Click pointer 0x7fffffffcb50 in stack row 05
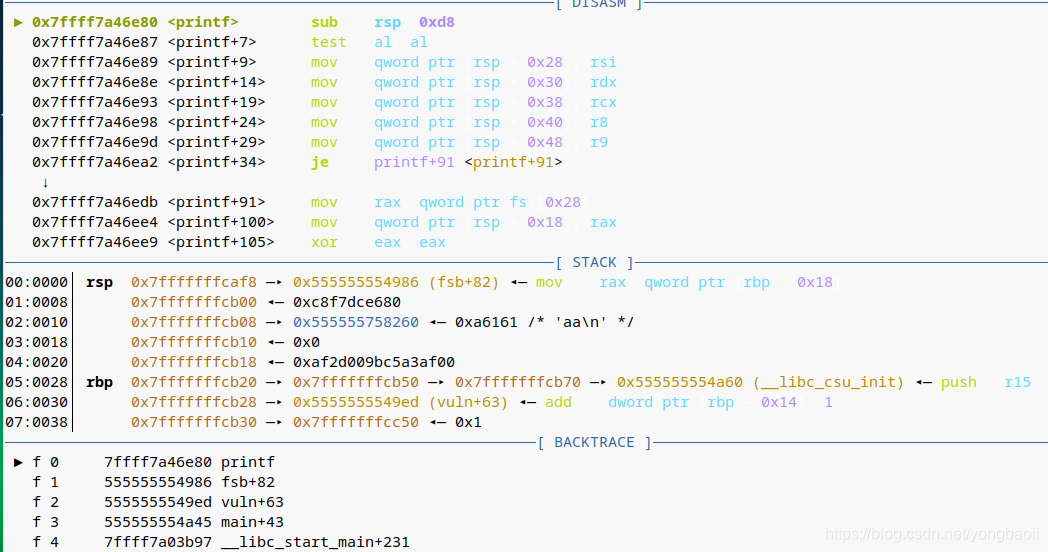Viewport: 1048px width, 552px height. (x=356, y=383)
